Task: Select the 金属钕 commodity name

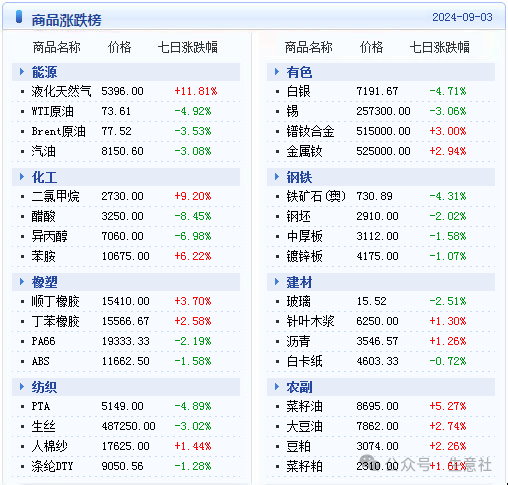Action: click(304, 151)
